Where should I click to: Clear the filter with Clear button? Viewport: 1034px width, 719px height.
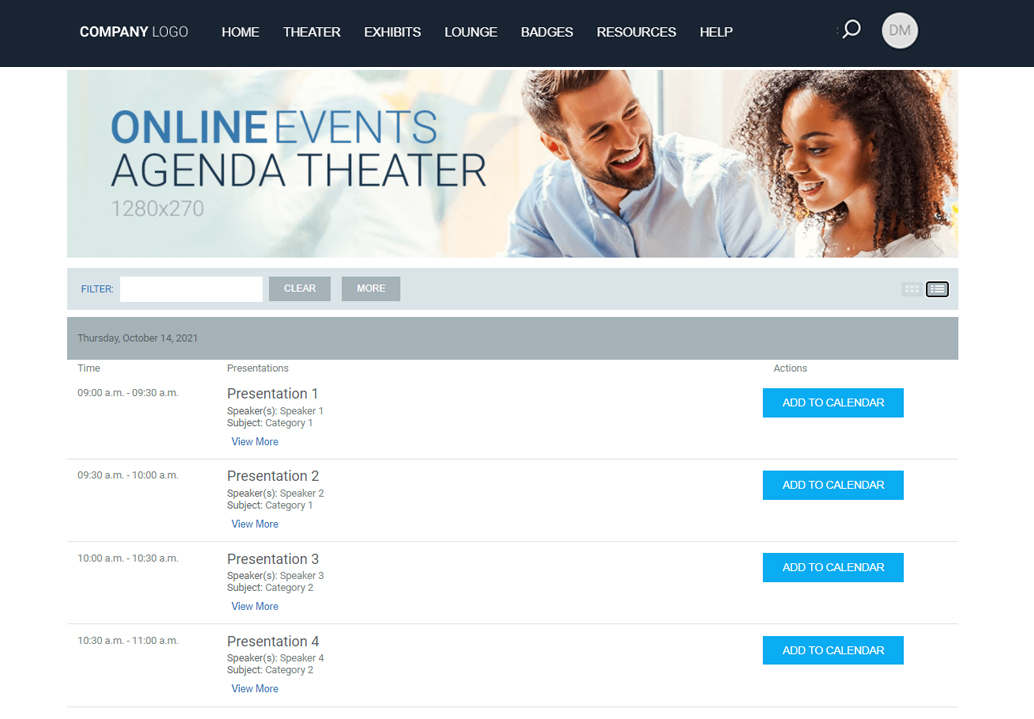(299, 289)
